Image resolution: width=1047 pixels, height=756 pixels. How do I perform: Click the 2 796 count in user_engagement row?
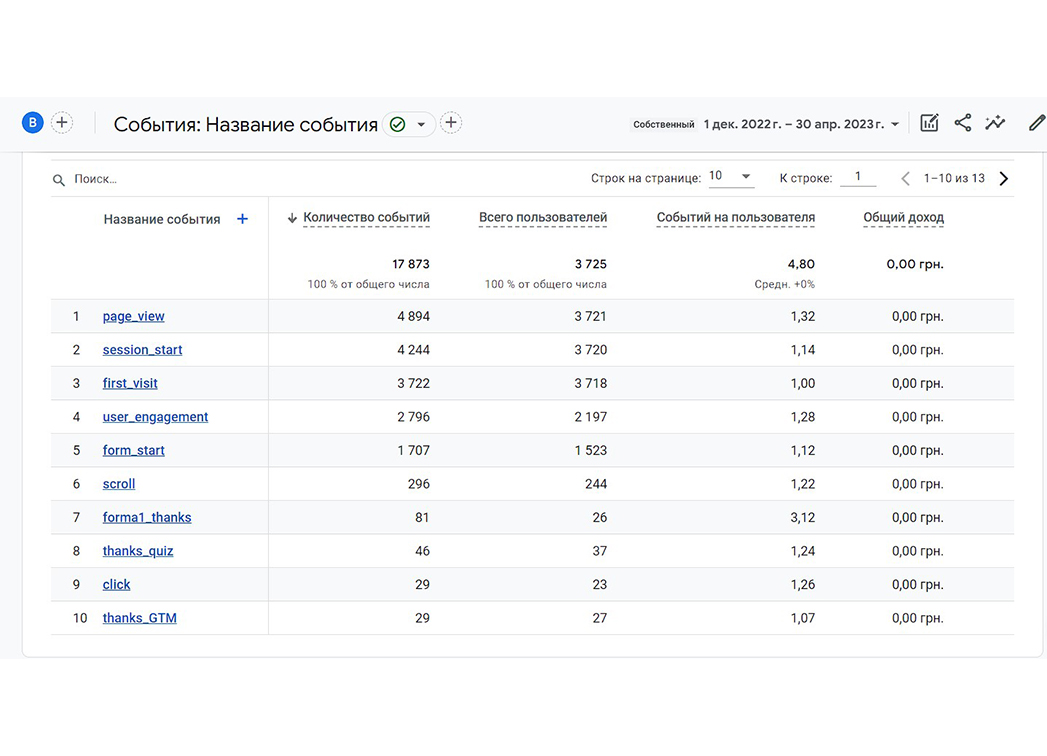[x=413, y=417]
